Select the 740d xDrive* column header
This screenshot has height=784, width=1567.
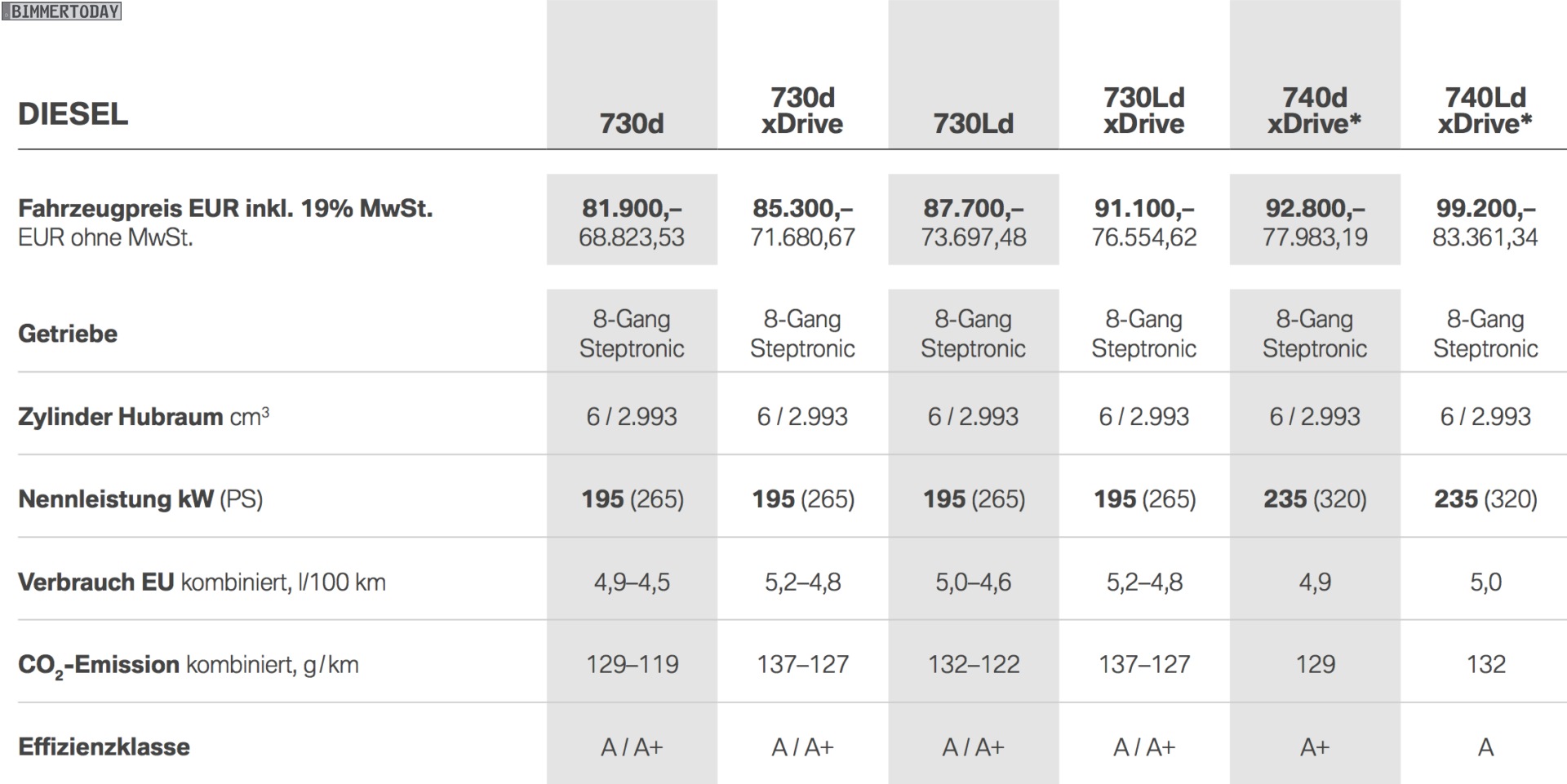(1314, 111)
